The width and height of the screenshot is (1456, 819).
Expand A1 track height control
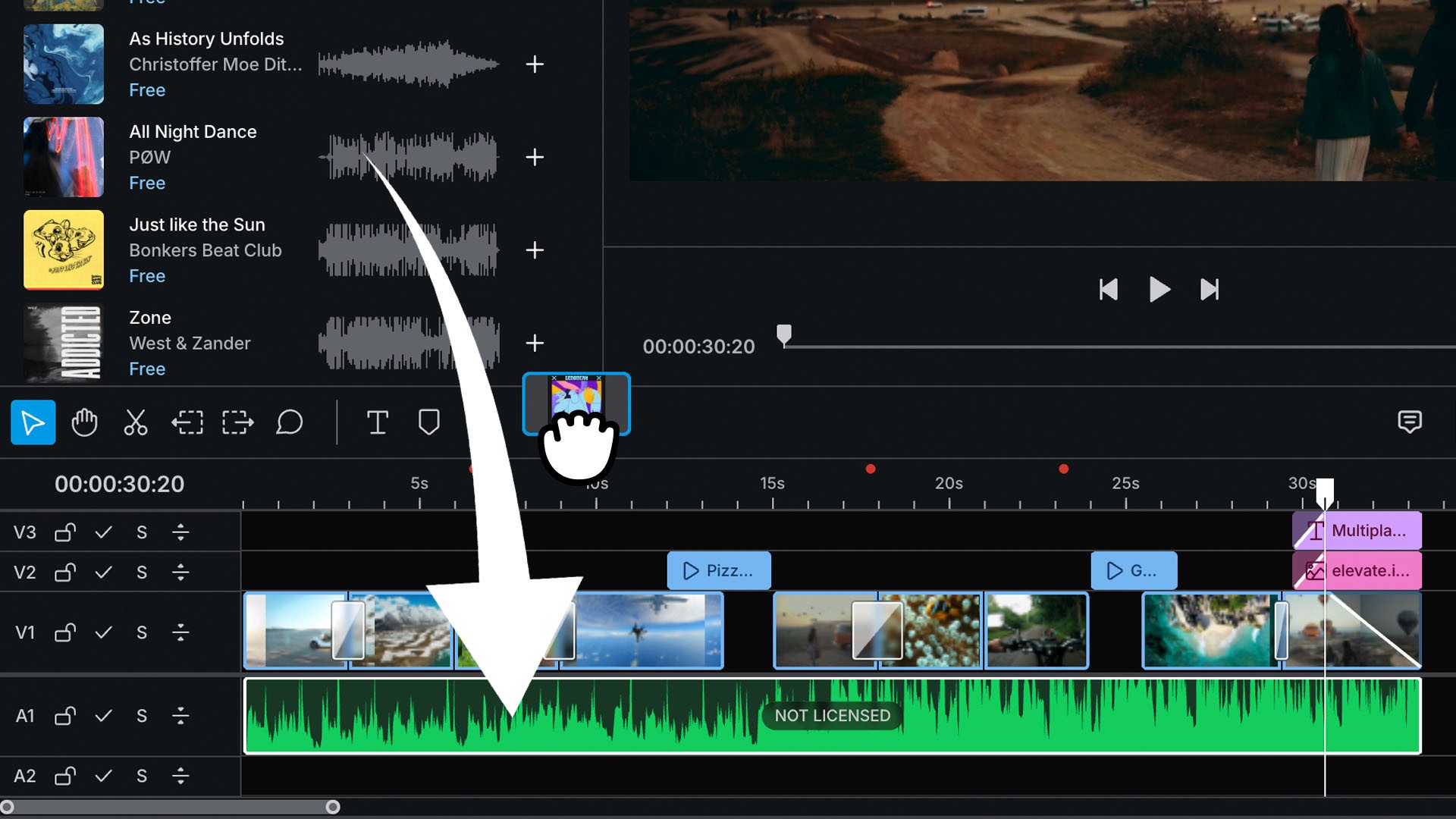click(x=180, y=716)
